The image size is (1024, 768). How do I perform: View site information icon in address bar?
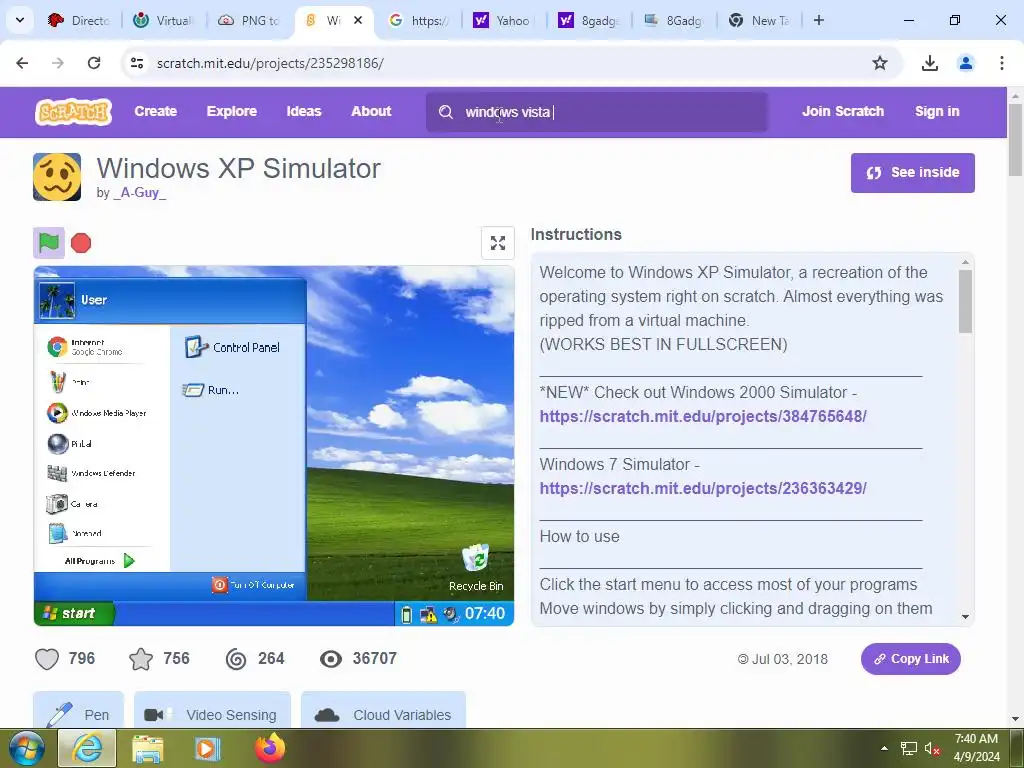137,63
